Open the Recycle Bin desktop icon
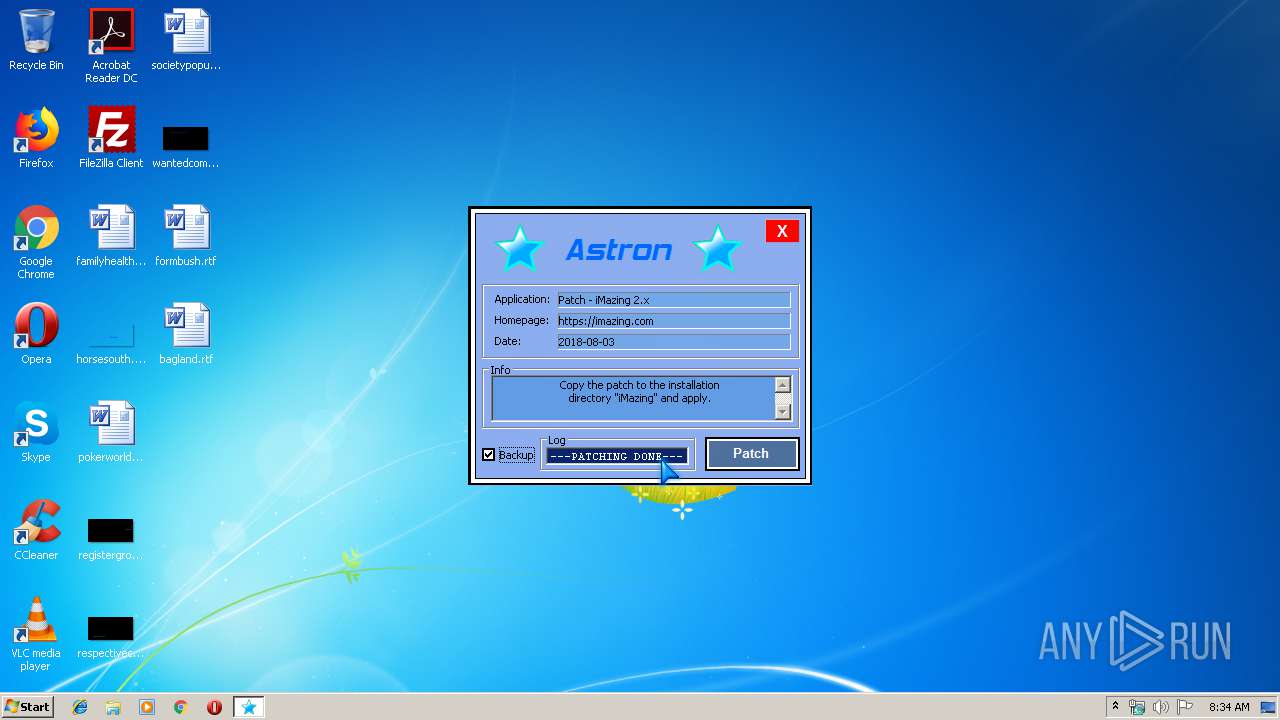This screenshot has width=1280, height=720. click(x=36, y=40)
